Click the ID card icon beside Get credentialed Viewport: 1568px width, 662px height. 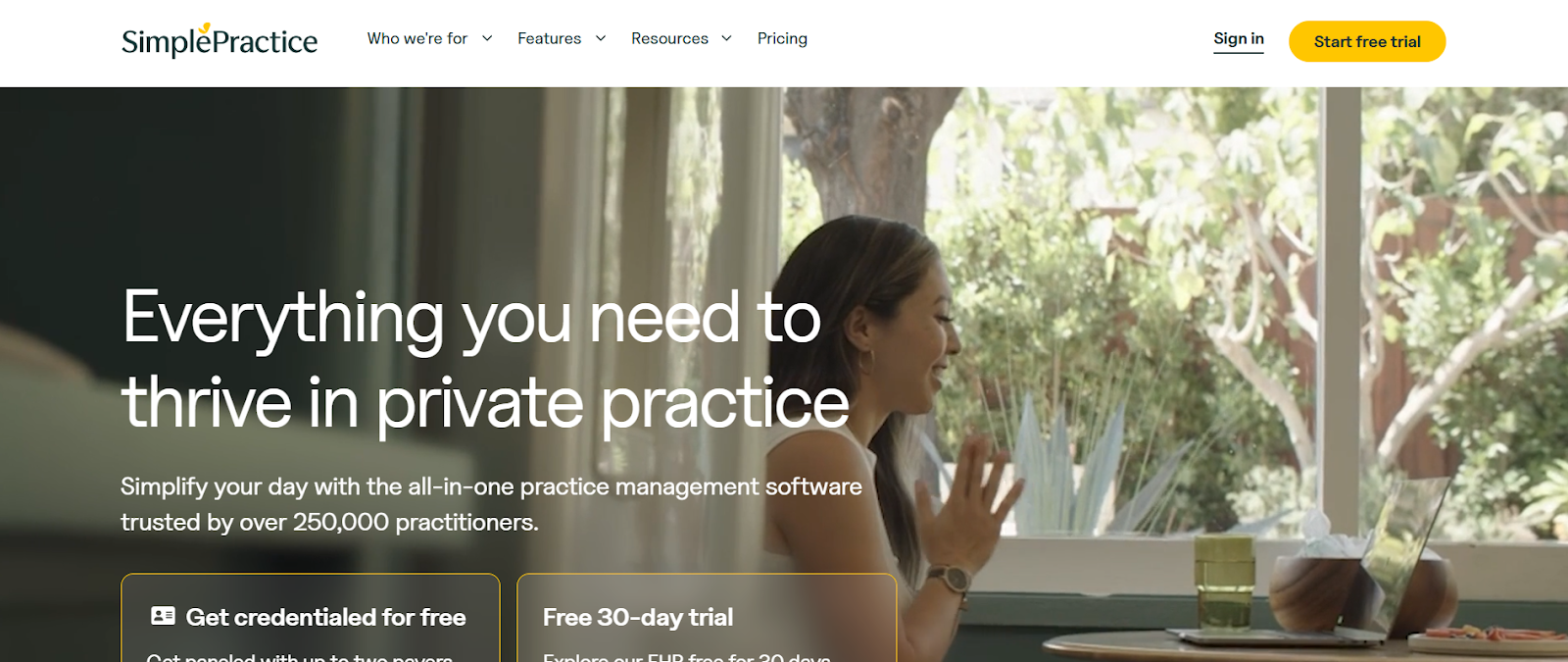163,616
